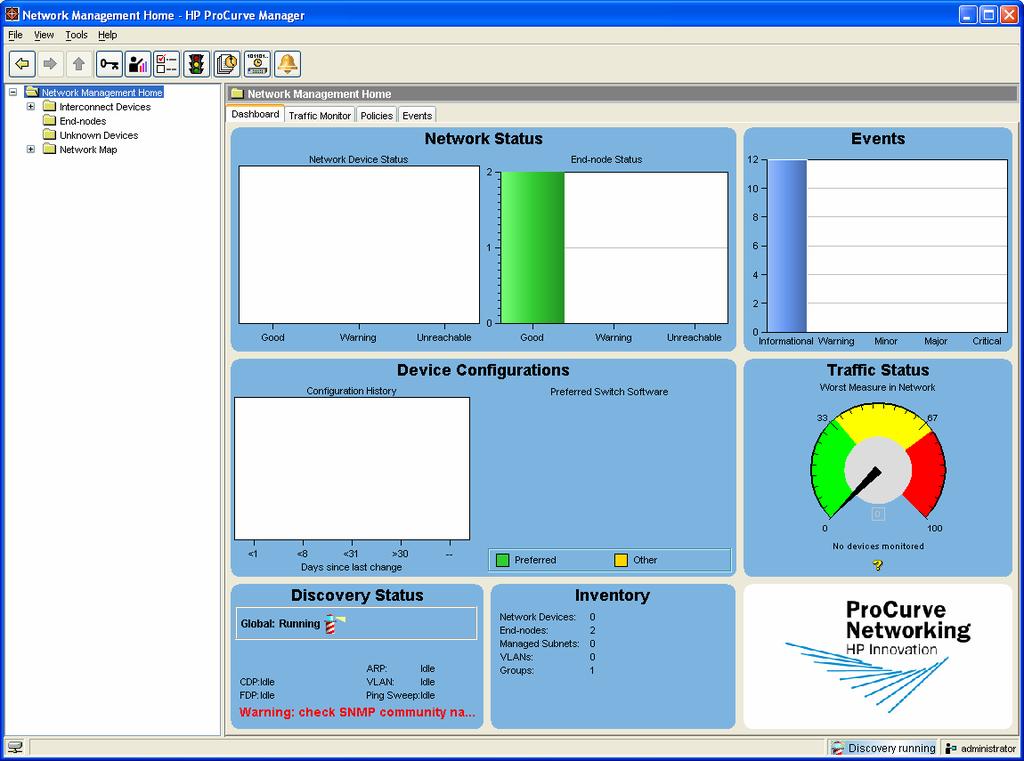Switch to the Traffic Monitor tab

319,116
